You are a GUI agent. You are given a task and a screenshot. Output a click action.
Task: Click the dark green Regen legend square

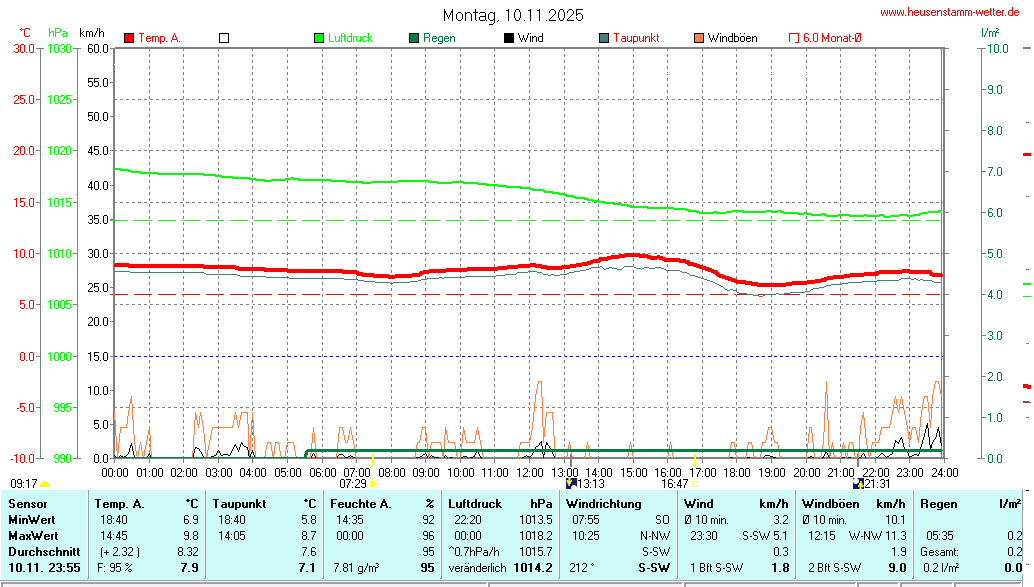point(414,38)
